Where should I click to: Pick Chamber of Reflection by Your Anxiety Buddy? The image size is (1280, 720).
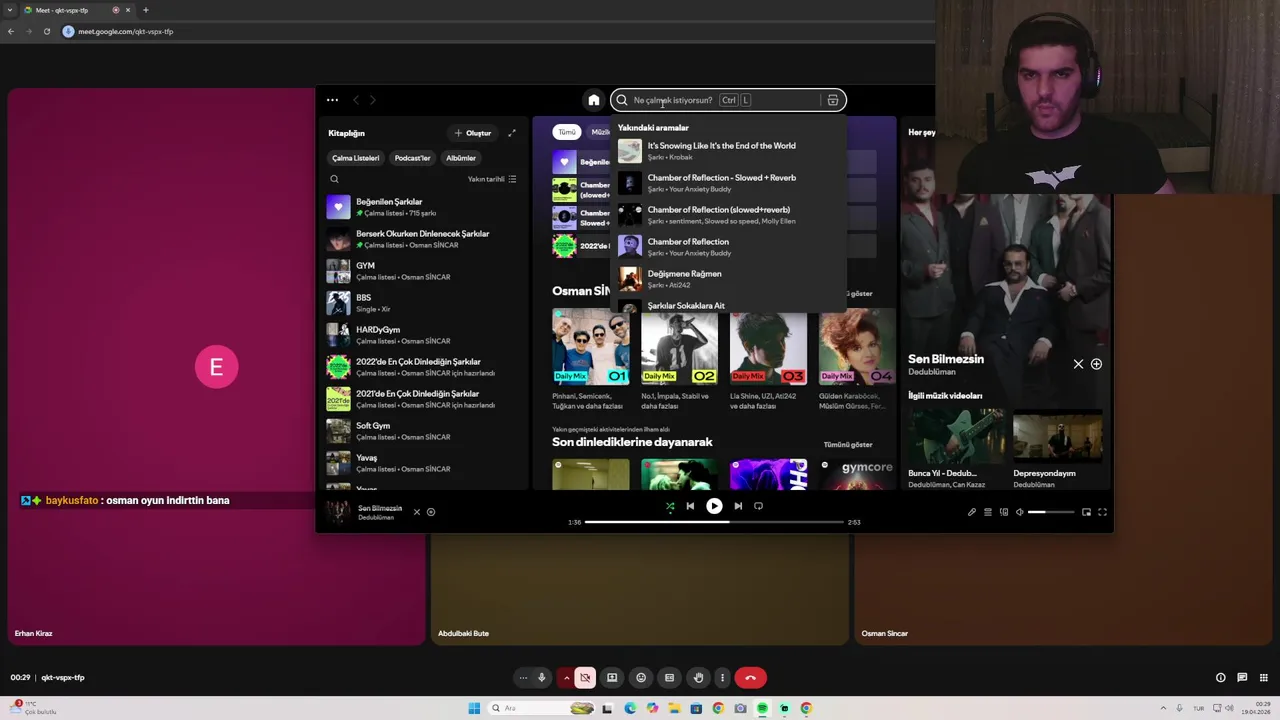pos(730,247)
